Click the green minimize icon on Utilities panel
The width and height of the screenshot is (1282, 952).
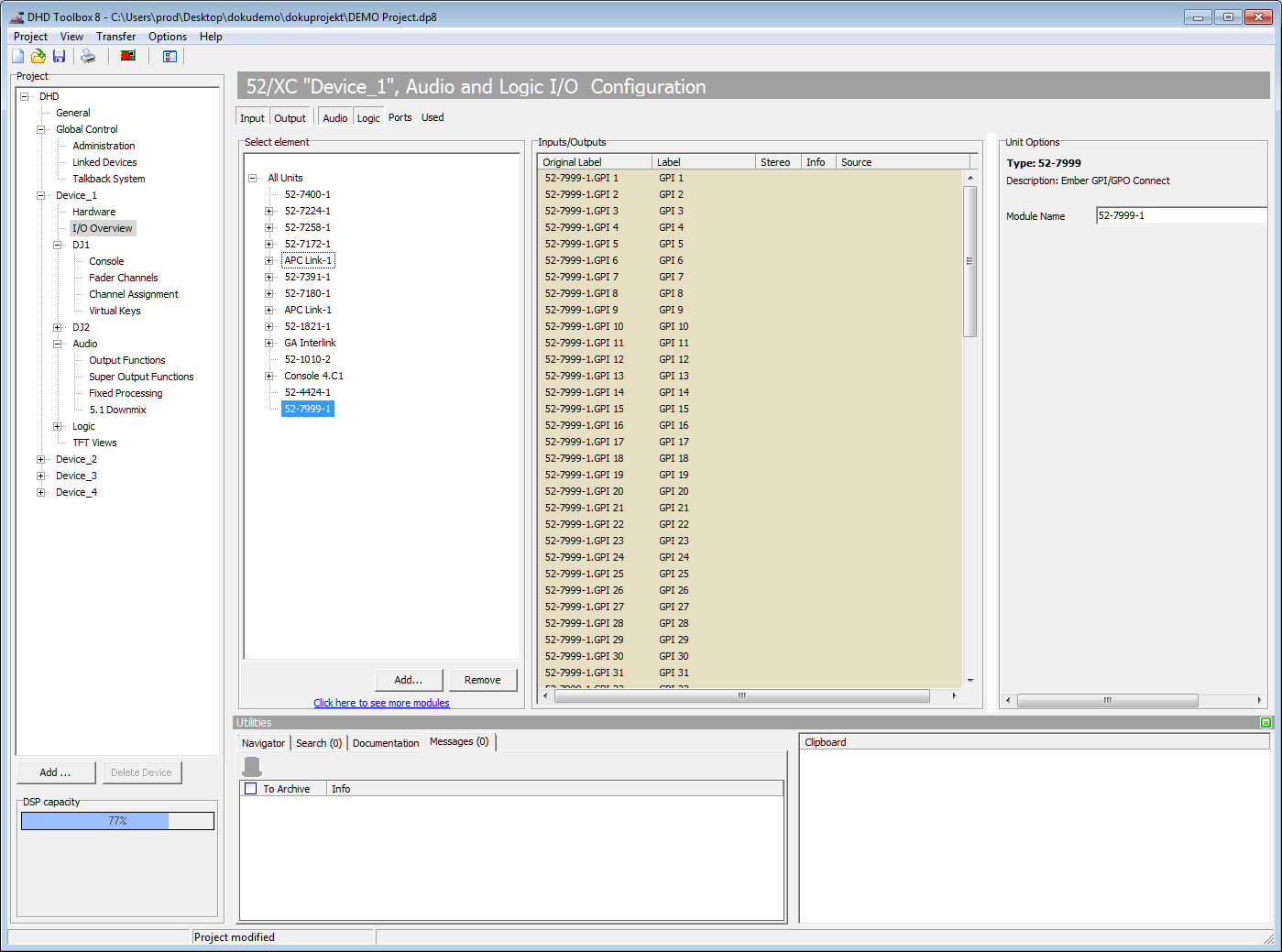[x=1266, y=722]
